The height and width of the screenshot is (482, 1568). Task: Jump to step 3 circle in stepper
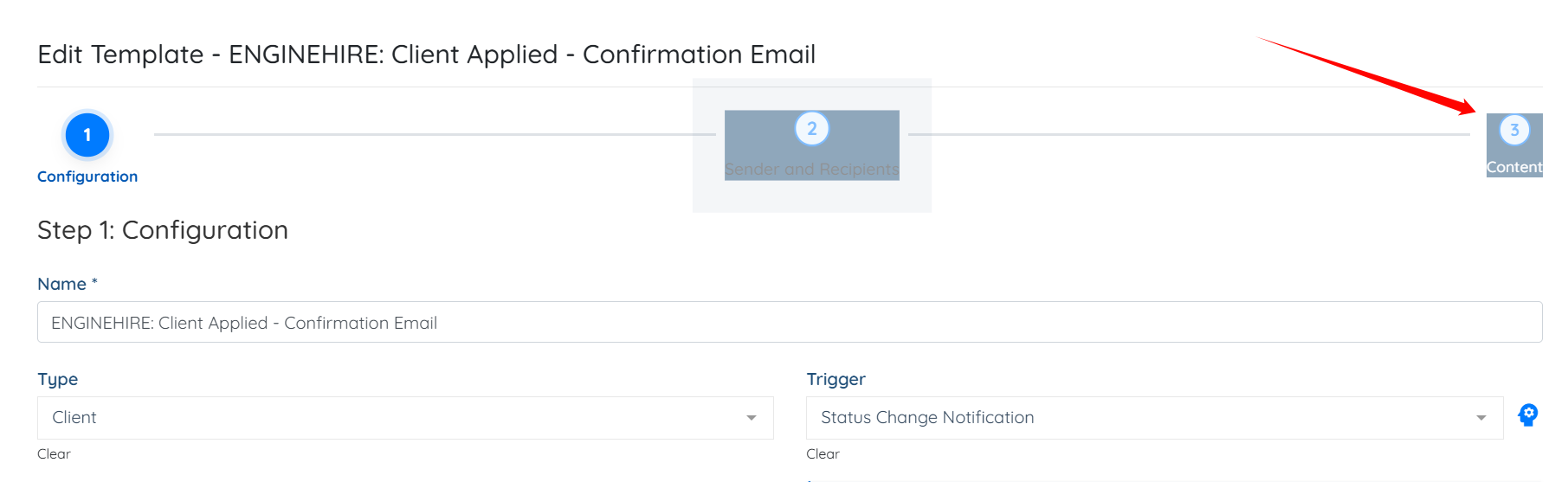[1514, 131]
